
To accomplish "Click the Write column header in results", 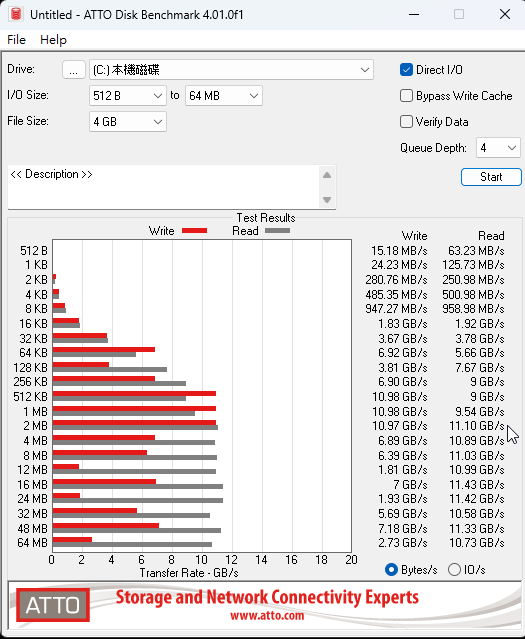I will coord(415,236).
